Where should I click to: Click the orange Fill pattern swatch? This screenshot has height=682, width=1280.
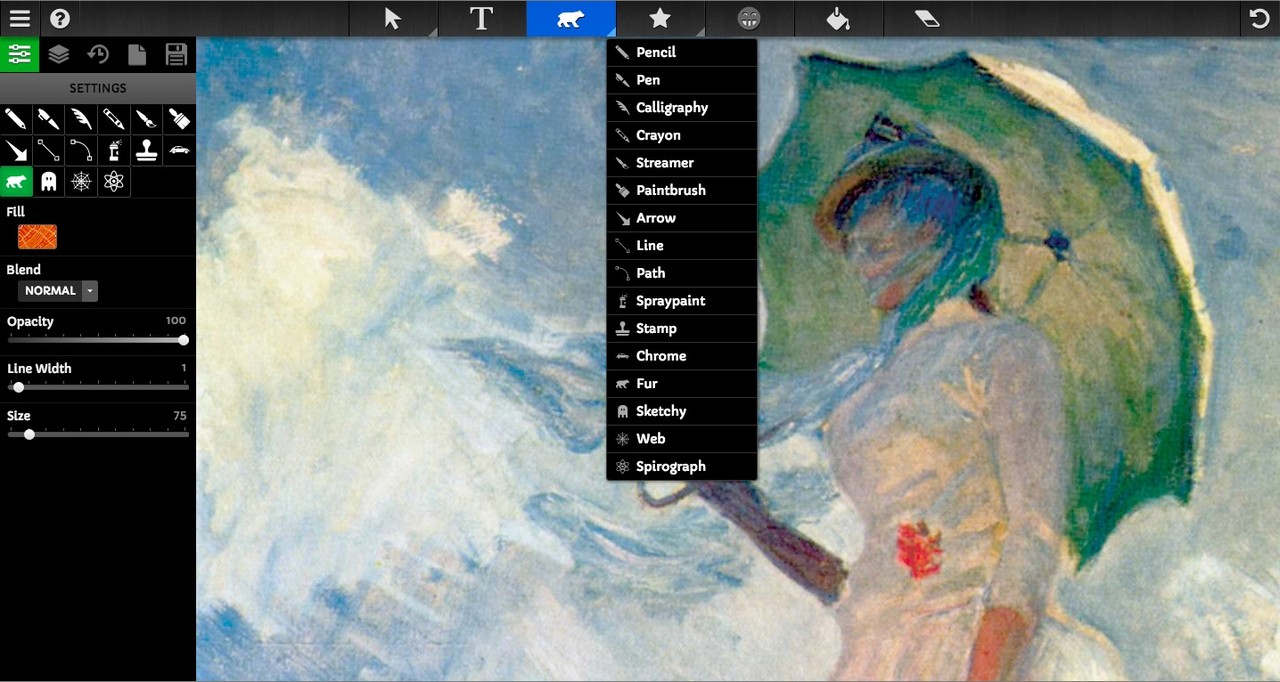coord(37,236)
